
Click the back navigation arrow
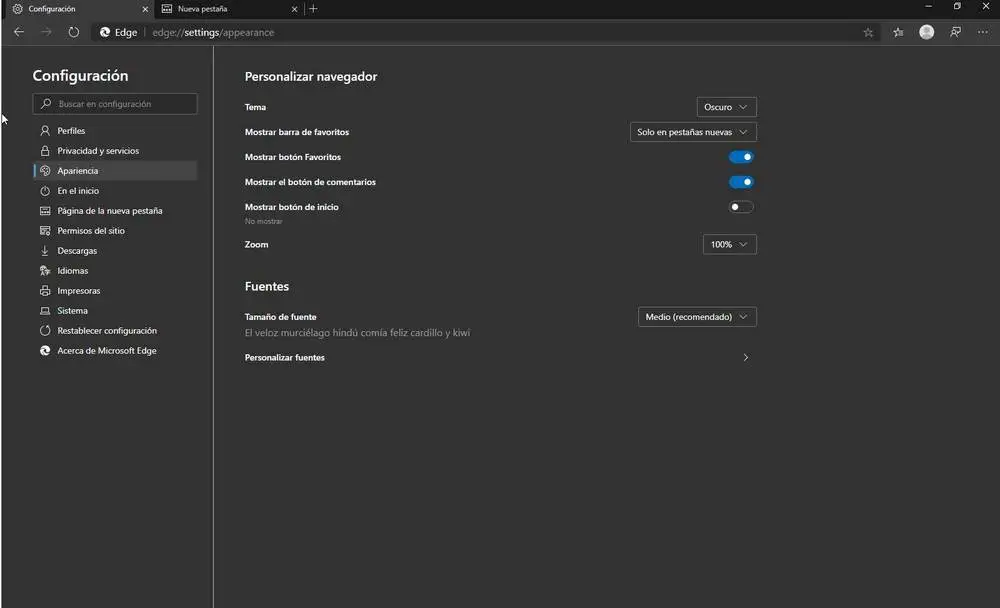click(19, 32)
